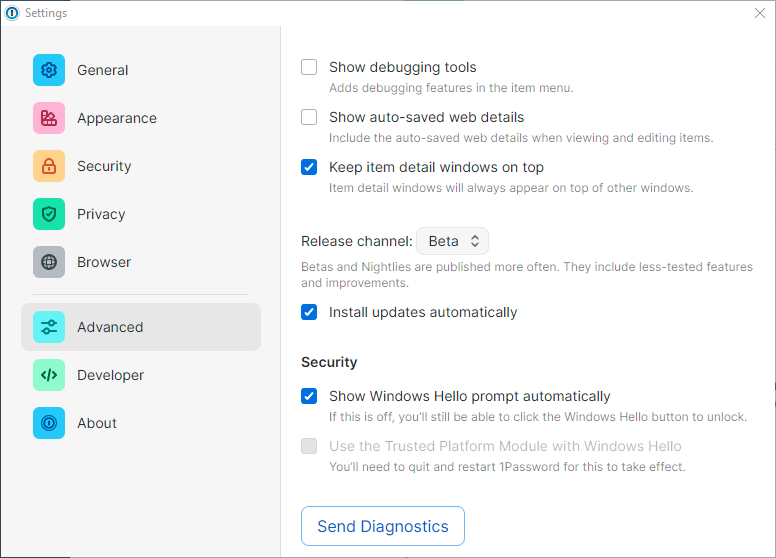Click the About 1Password logo icon
Screen dimensions: 776x558
[x=49, y=423]
